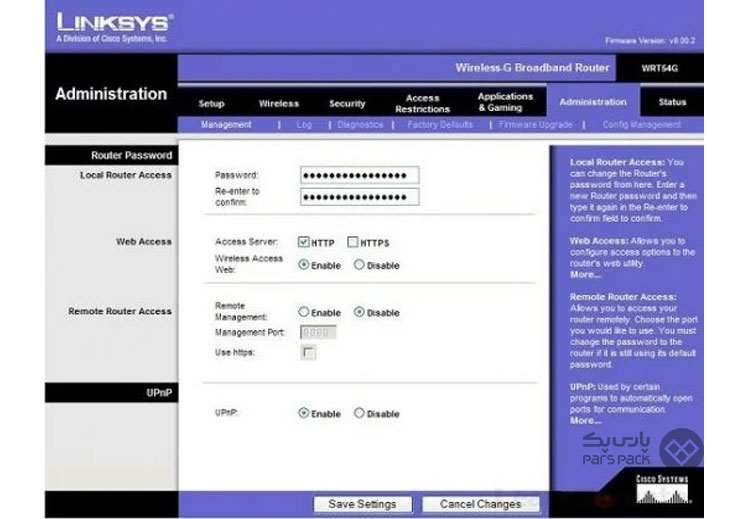Select Disable for UPnP
The height and width of the screenshot is (519, 750).
(359, 413)
